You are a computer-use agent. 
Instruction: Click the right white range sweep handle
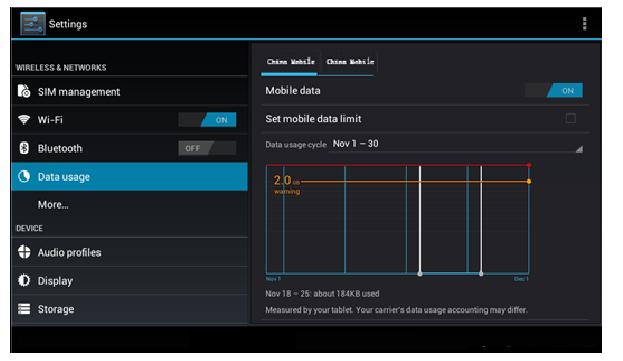pyautogui.click(x=481, y=274)
